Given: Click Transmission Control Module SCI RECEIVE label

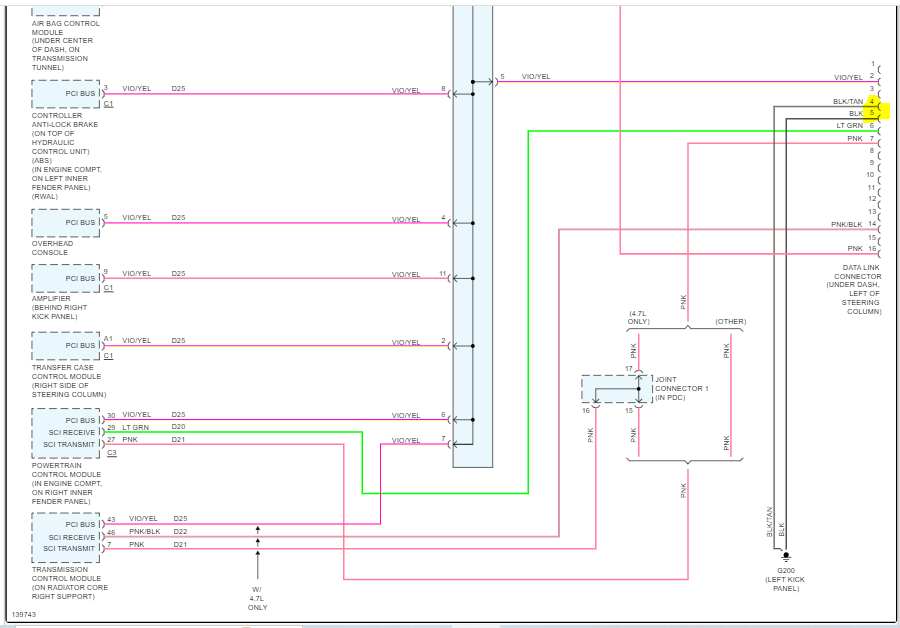Looking at the screenshot, I should pyautogui.click(x=72, y=537).
